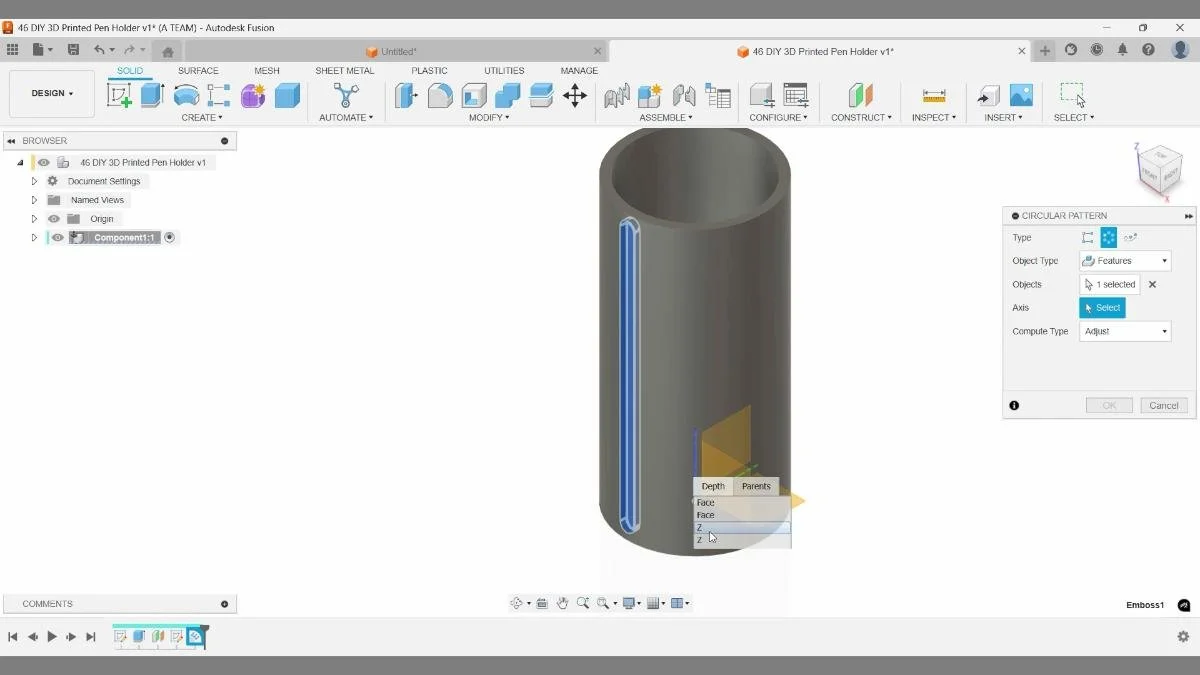The width and height of the screenshot is (1200, 675).
Task: Open the Shell tool
Action: (x=473, y=95)
